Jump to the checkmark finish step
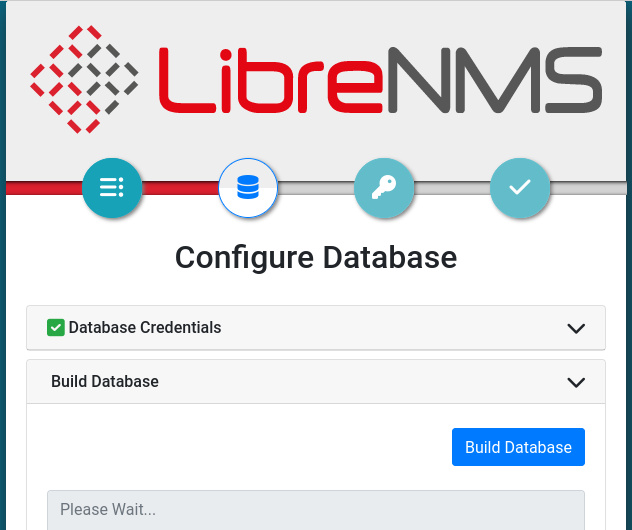Screen dimensions: 632x530 pos(520,188)
